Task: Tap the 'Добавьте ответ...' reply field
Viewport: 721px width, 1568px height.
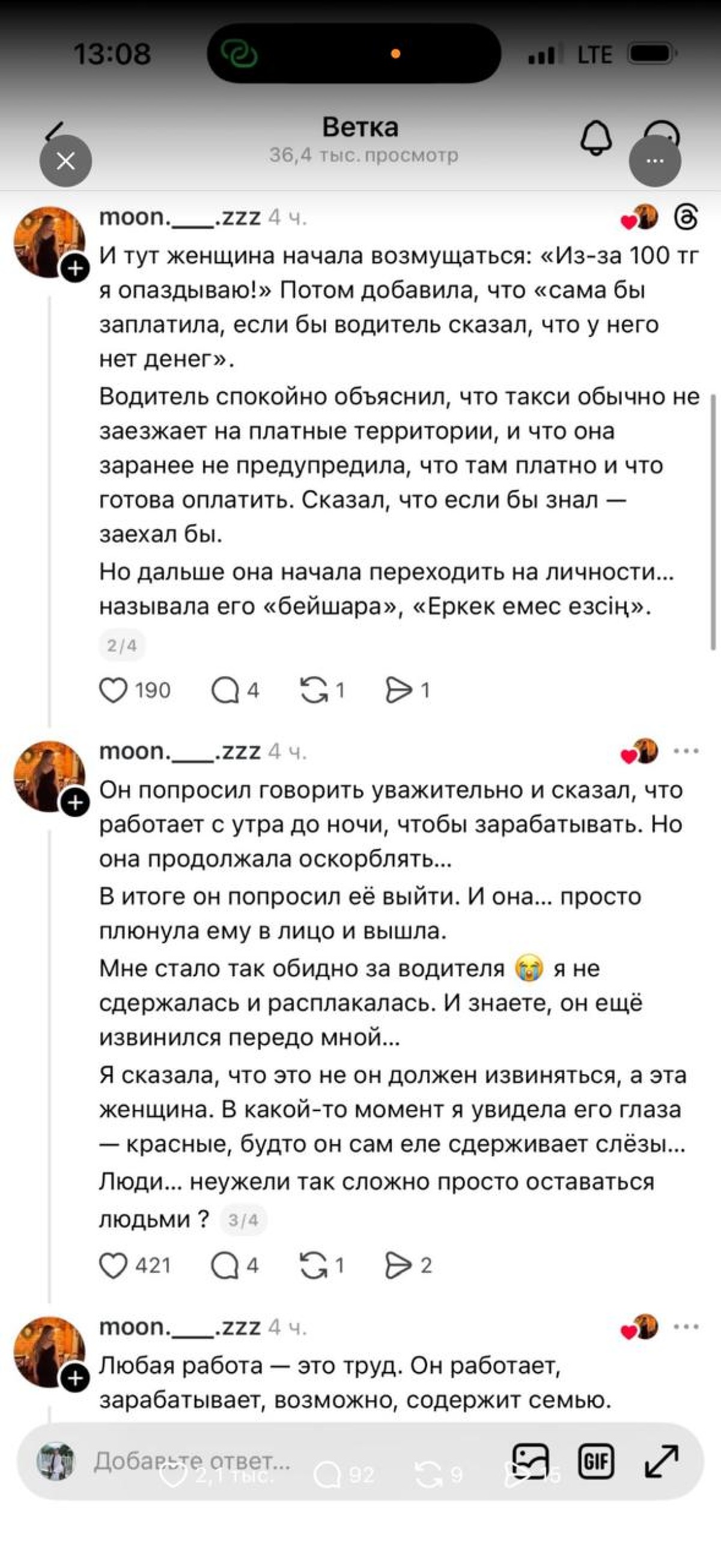Action: pyautogui.click(x=192, y=1461)
